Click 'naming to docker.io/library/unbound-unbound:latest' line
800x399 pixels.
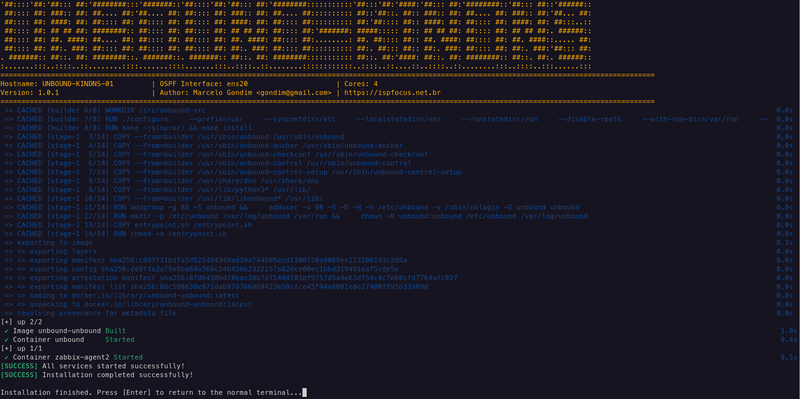click(122, 296)
